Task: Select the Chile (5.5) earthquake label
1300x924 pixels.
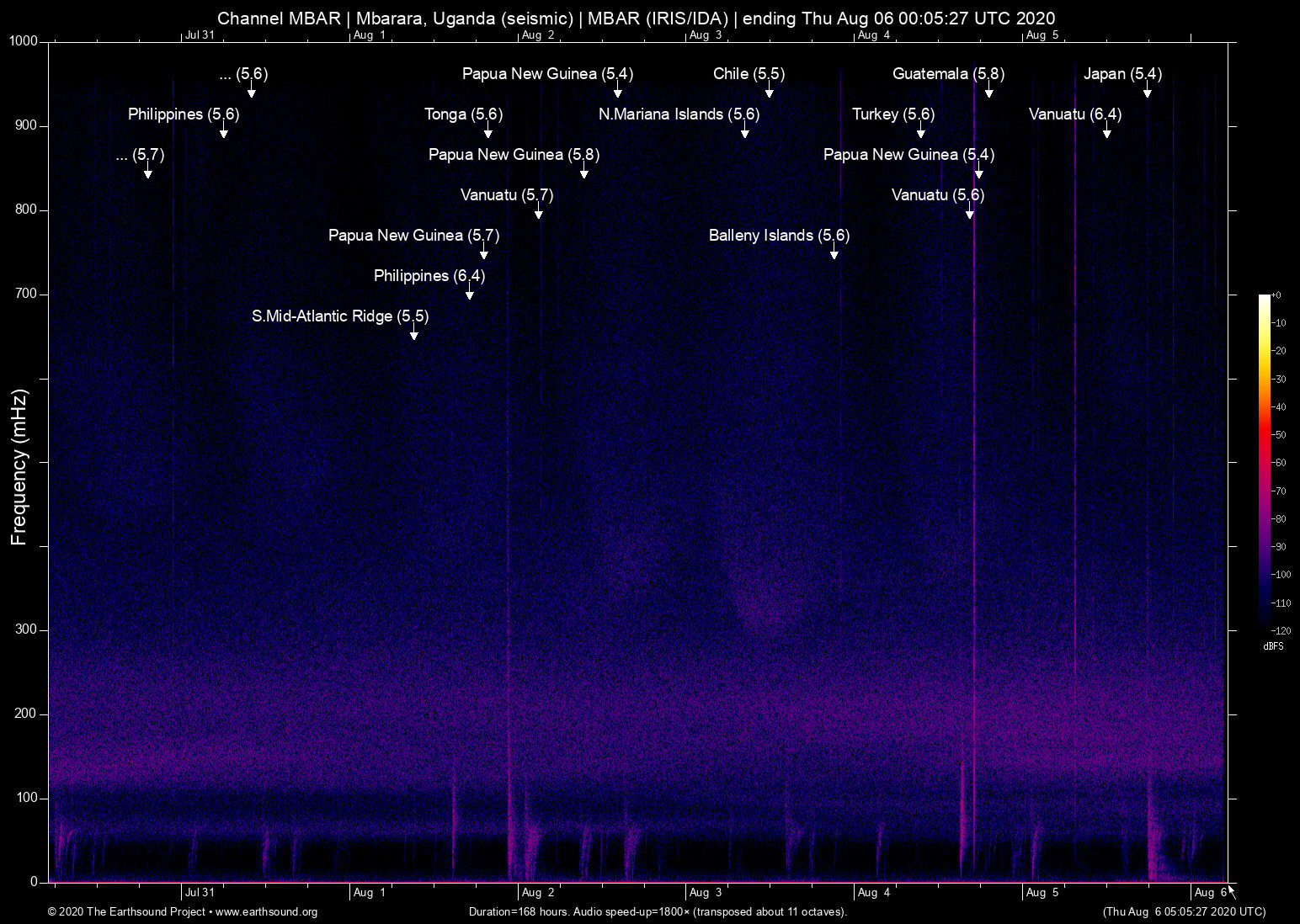Action: tap(749, 74)
